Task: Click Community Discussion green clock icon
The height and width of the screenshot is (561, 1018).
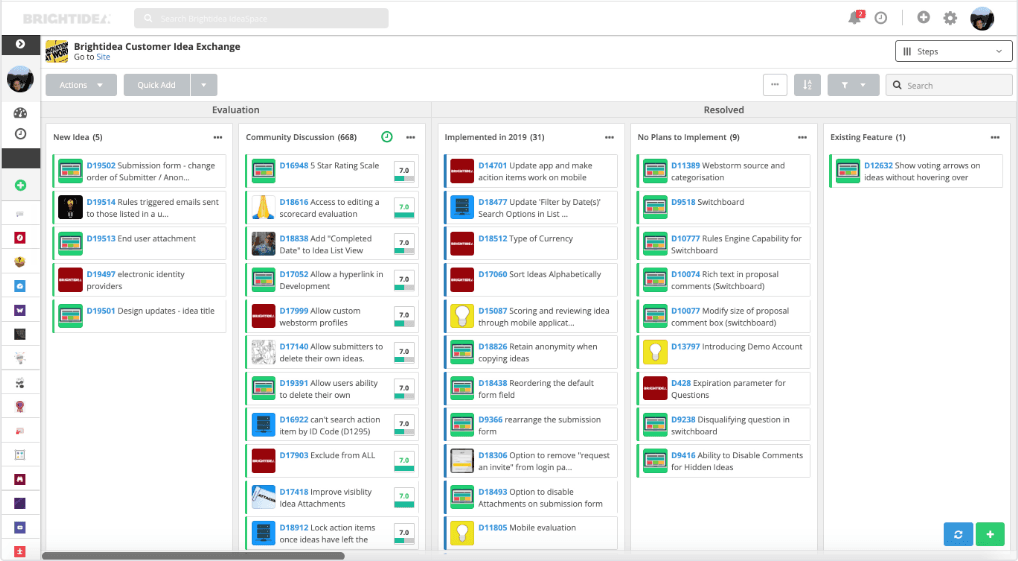Action: pyautogui.click(x=387, y=137)
